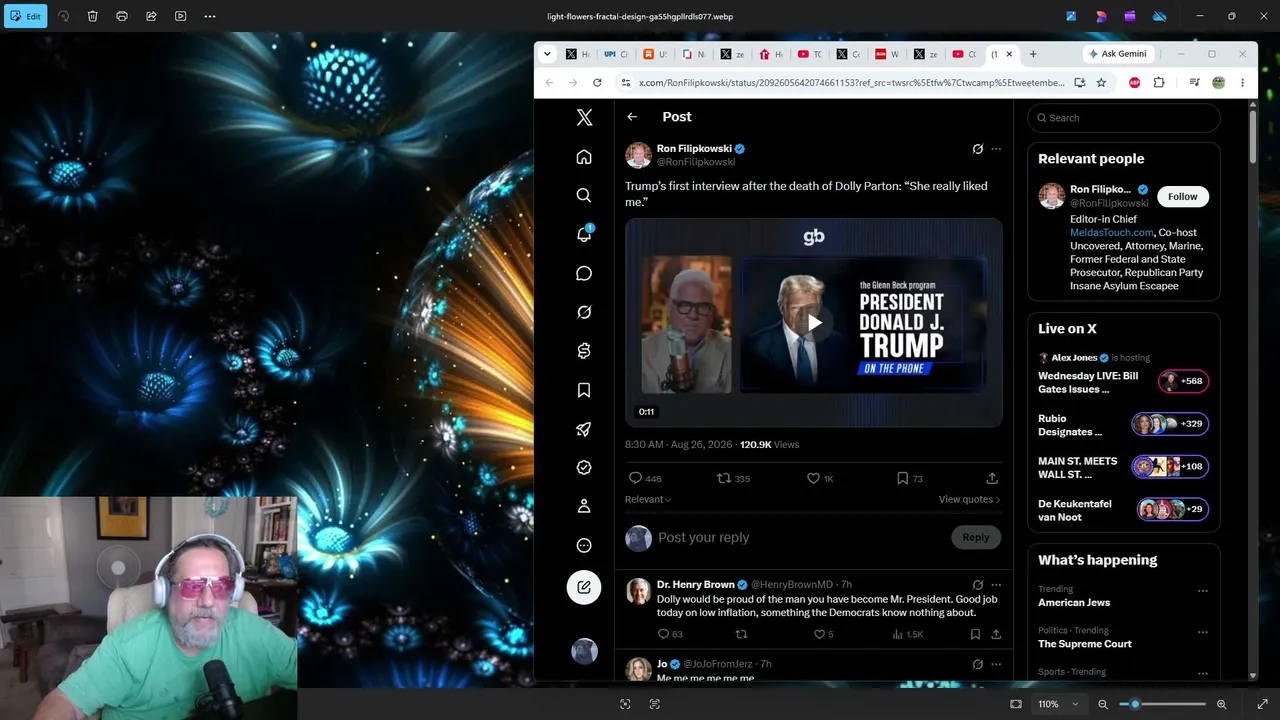This screenshot has width=1280, height=720.
Task: Open more options on Jo's reply
Action: (x=996, y=664)
